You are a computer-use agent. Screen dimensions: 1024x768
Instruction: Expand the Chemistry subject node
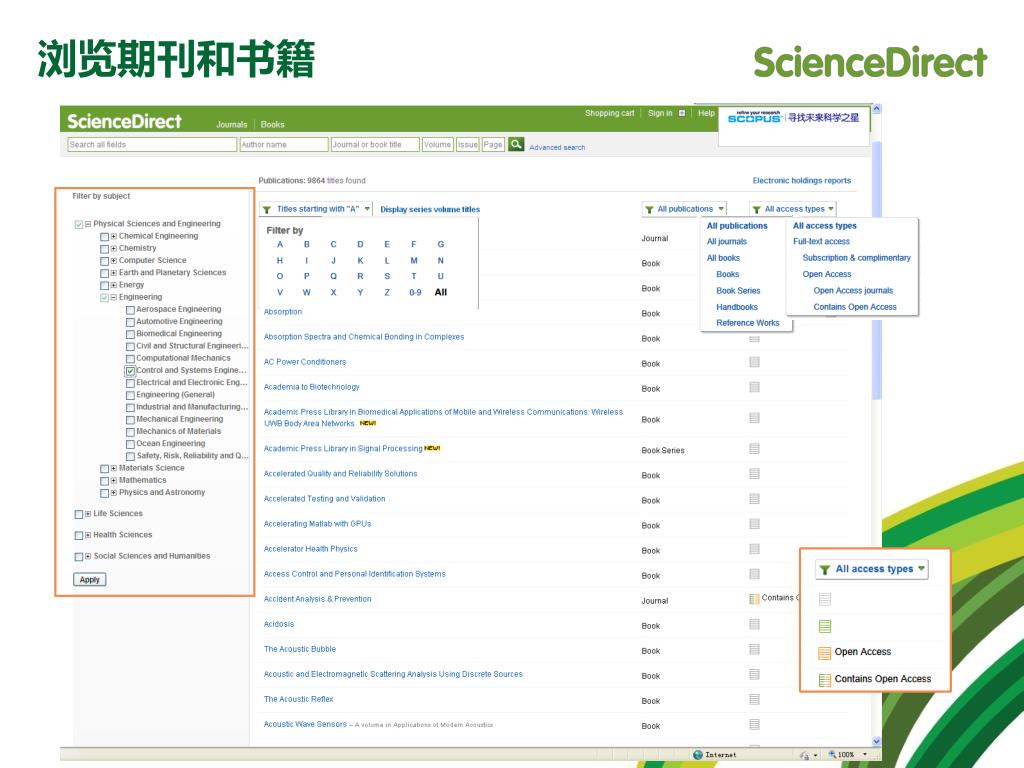114,249
